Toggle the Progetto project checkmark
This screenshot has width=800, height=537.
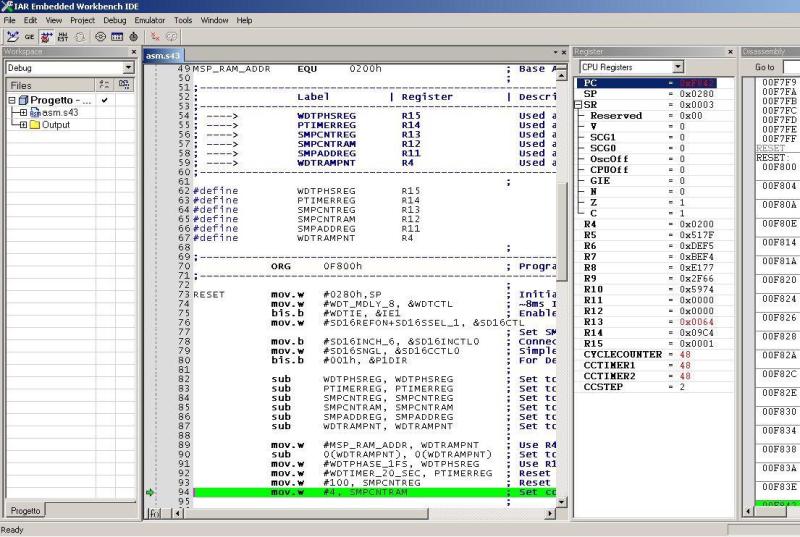(x=105, y=100)
